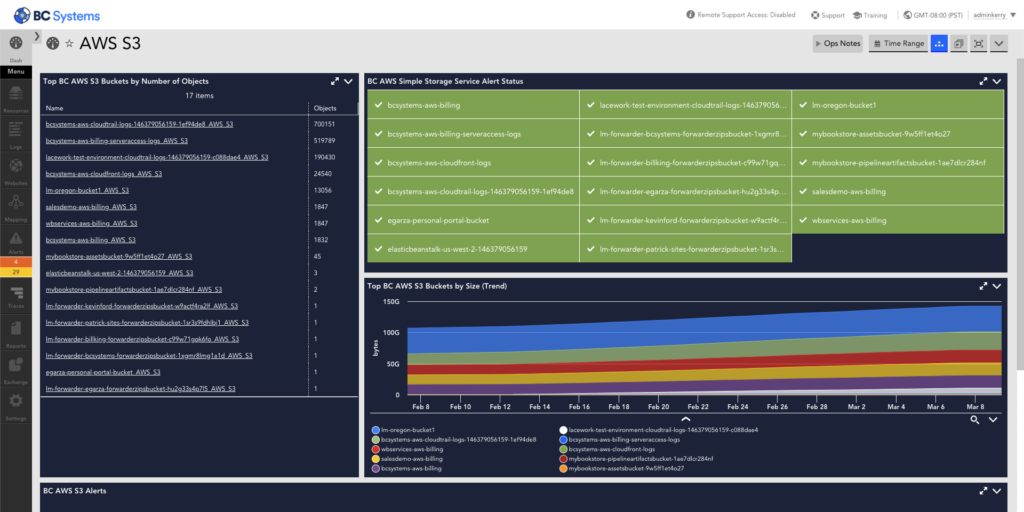This screenshot has height=512, width=1024.
Task: Toggle bcsystems-aws-billing purple legend series
Action: [x=406, y=468]
